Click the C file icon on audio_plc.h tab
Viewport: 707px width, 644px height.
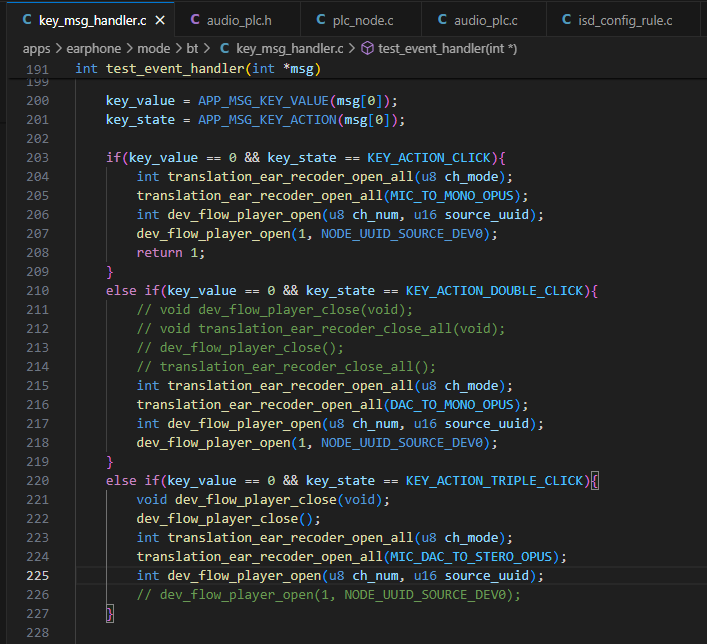pos(195,20)
